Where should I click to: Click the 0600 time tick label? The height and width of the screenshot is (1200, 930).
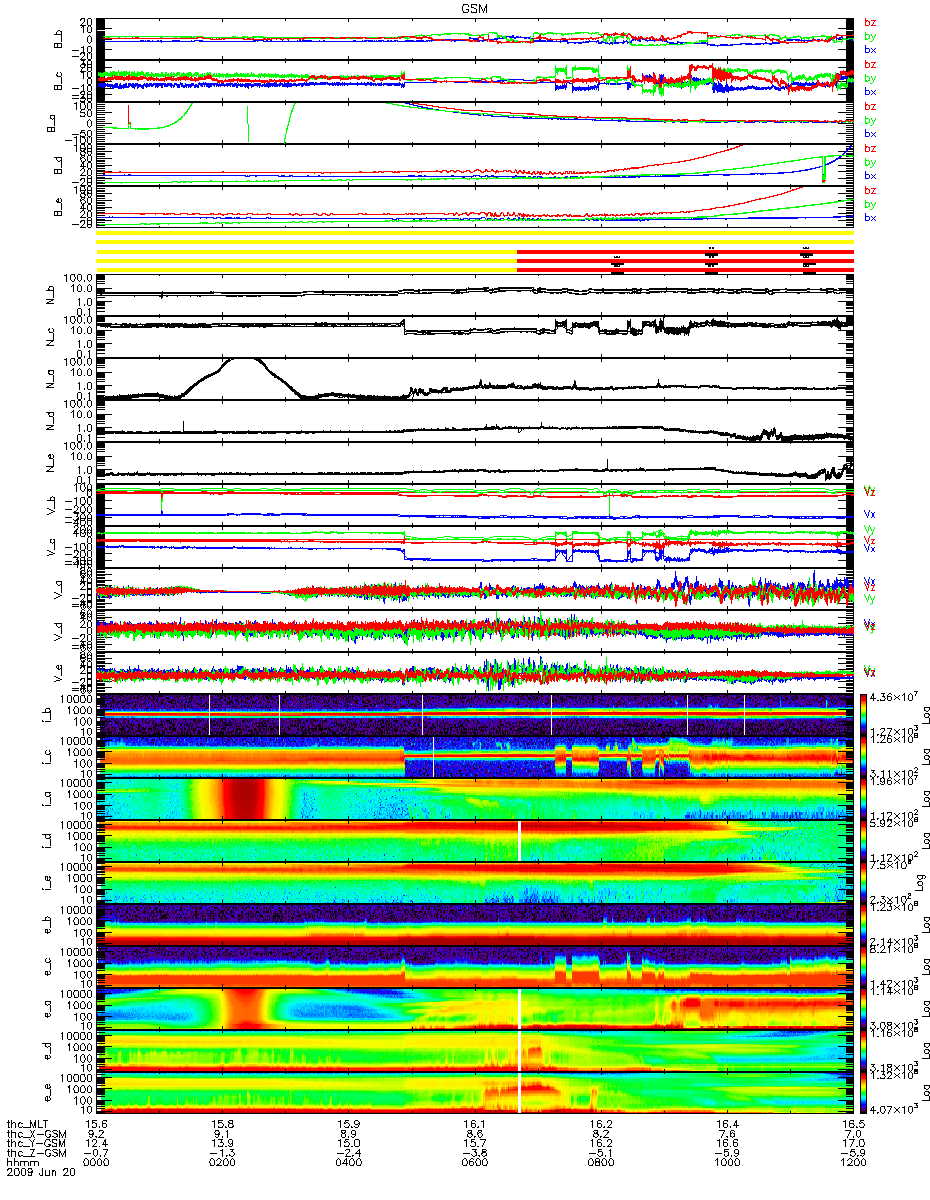(x=474, y=1163)
